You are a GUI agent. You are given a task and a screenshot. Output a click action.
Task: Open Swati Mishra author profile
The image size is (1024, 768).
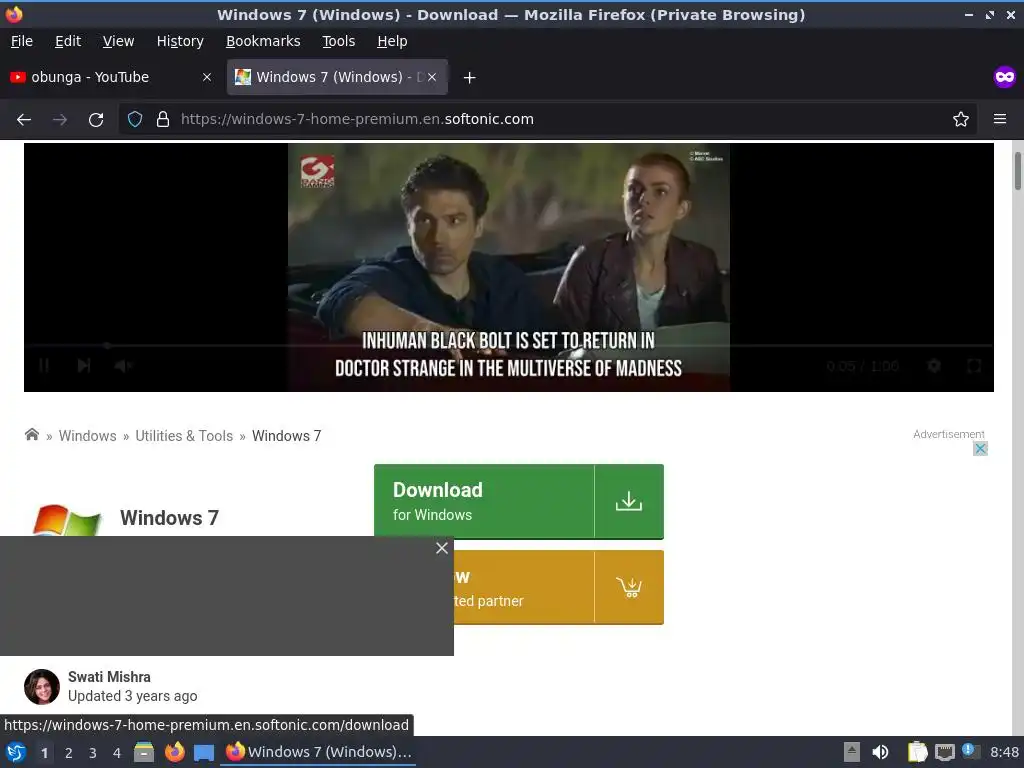pyautogui.click(x=109, y=677)
